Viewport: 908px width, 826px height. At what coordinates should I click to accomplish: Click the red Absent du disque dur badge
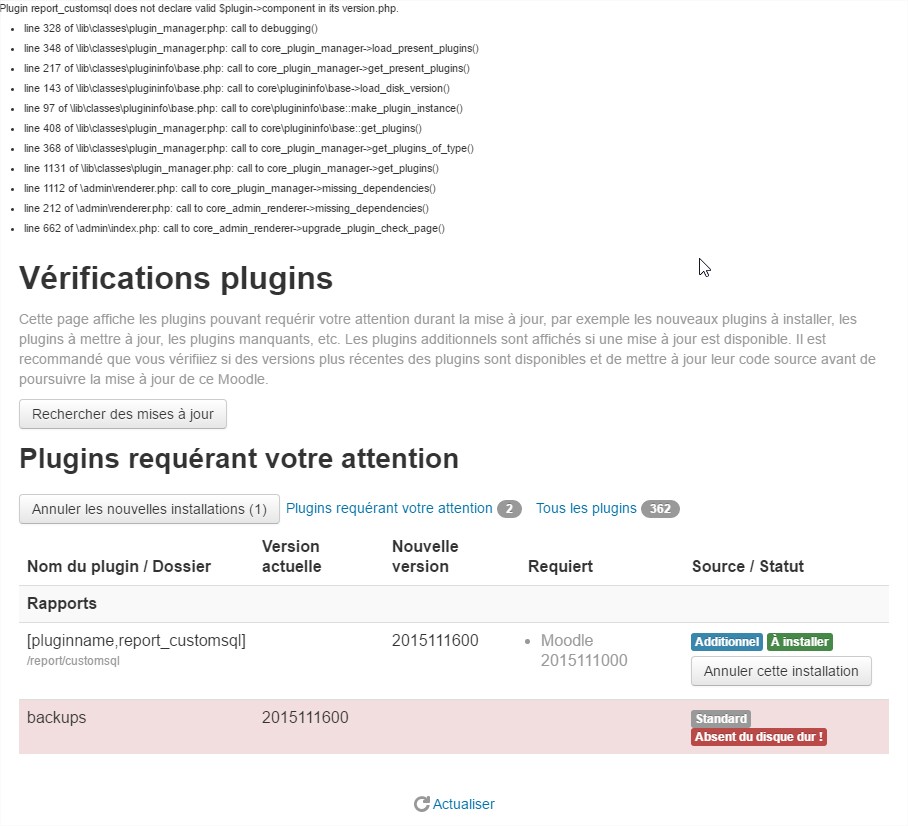tap(759, 737)
